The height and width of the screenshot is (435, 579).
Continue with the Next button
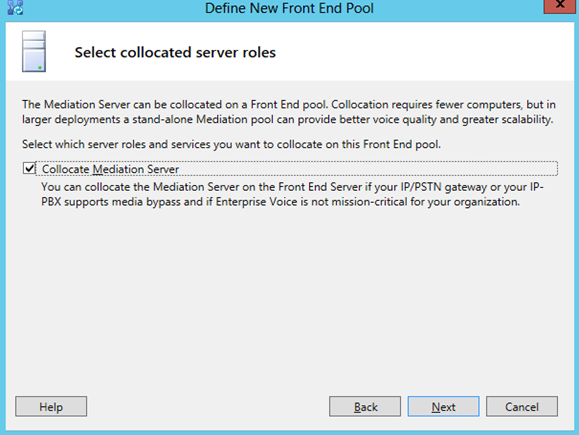(x=443, y=407)
